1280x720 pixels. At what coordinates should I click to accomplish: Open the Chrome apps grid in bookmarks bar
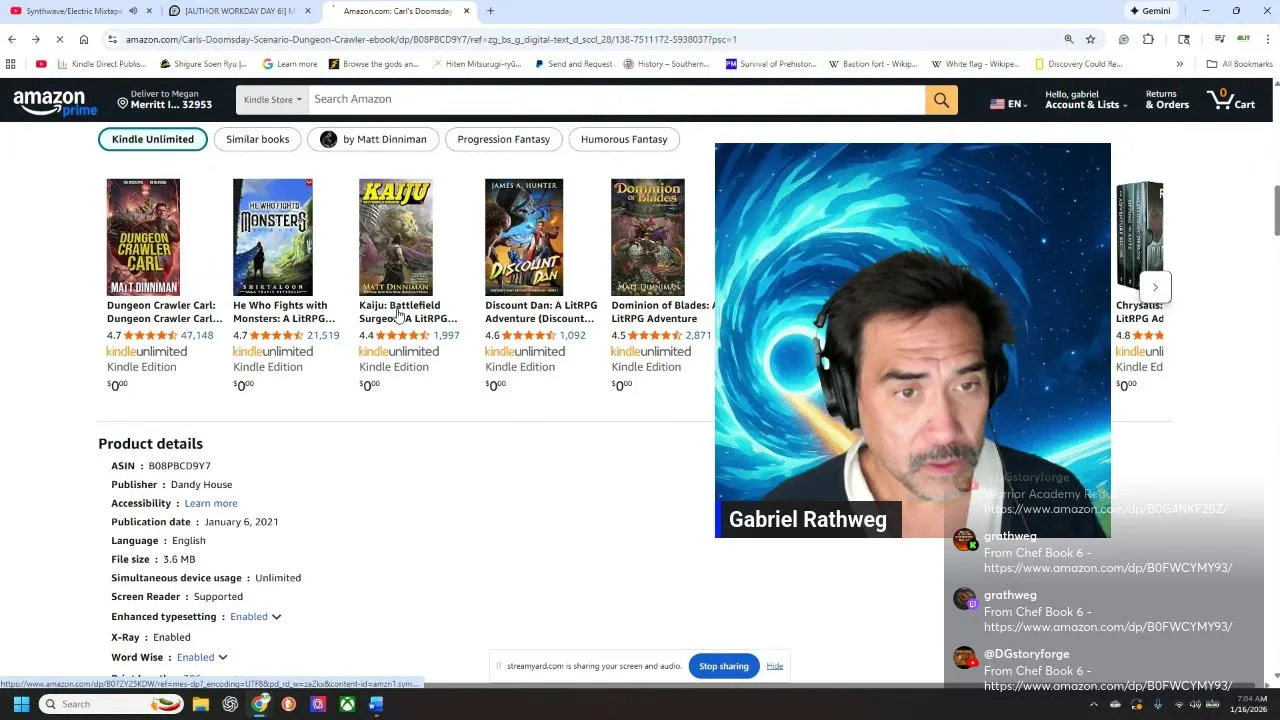(x=11, y=64)
